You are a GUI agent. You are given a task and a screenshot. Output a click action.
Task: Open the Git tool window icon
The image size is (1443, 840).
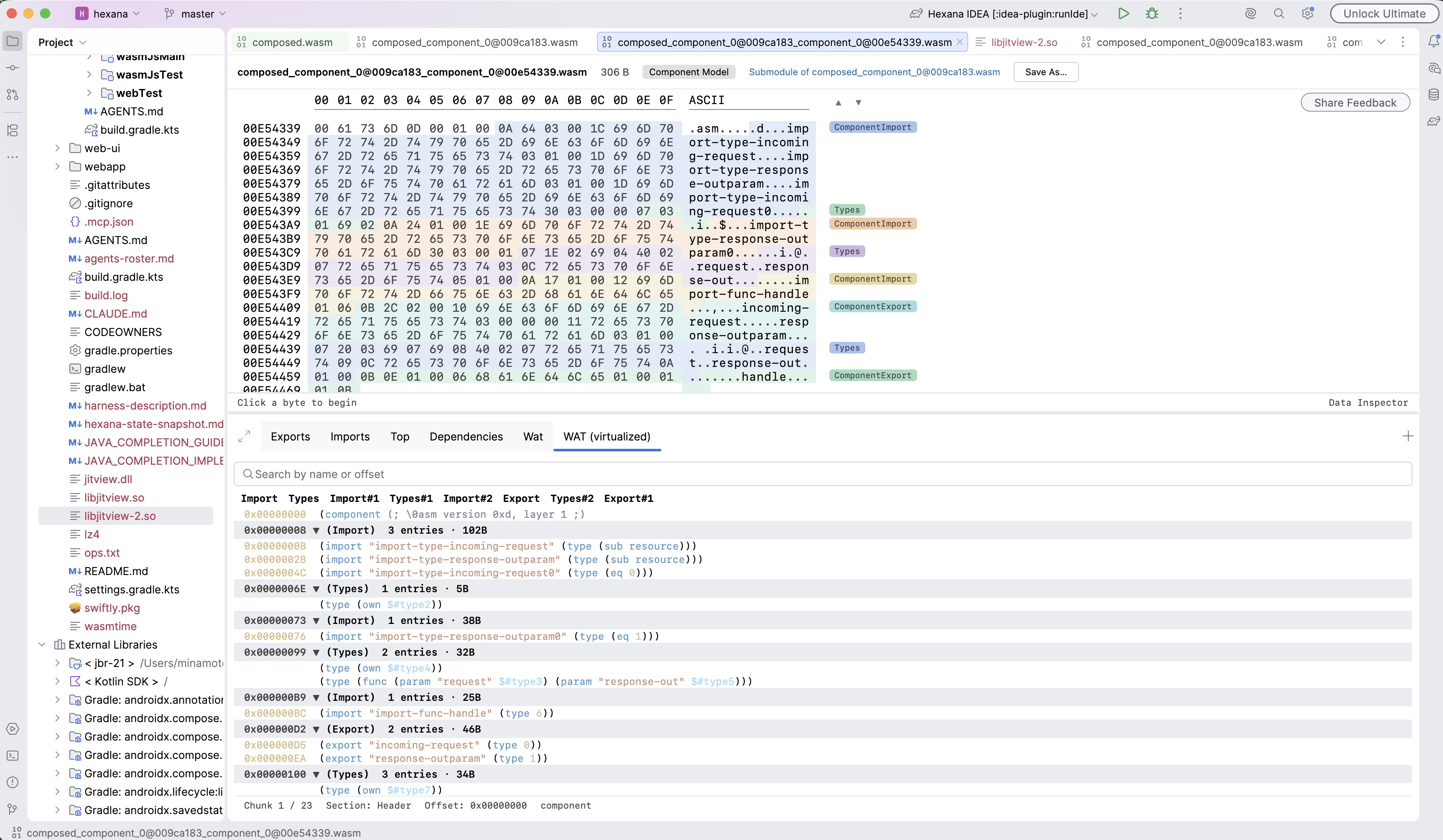13,809
